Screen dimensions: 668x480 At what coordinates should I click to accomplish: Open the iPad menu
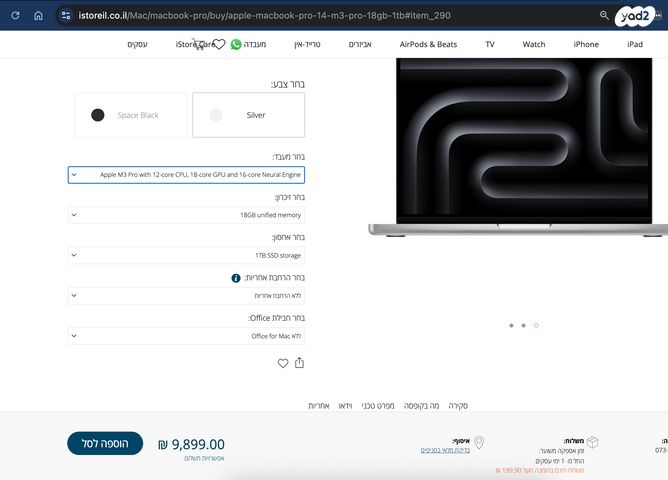[x=635, y=44]
